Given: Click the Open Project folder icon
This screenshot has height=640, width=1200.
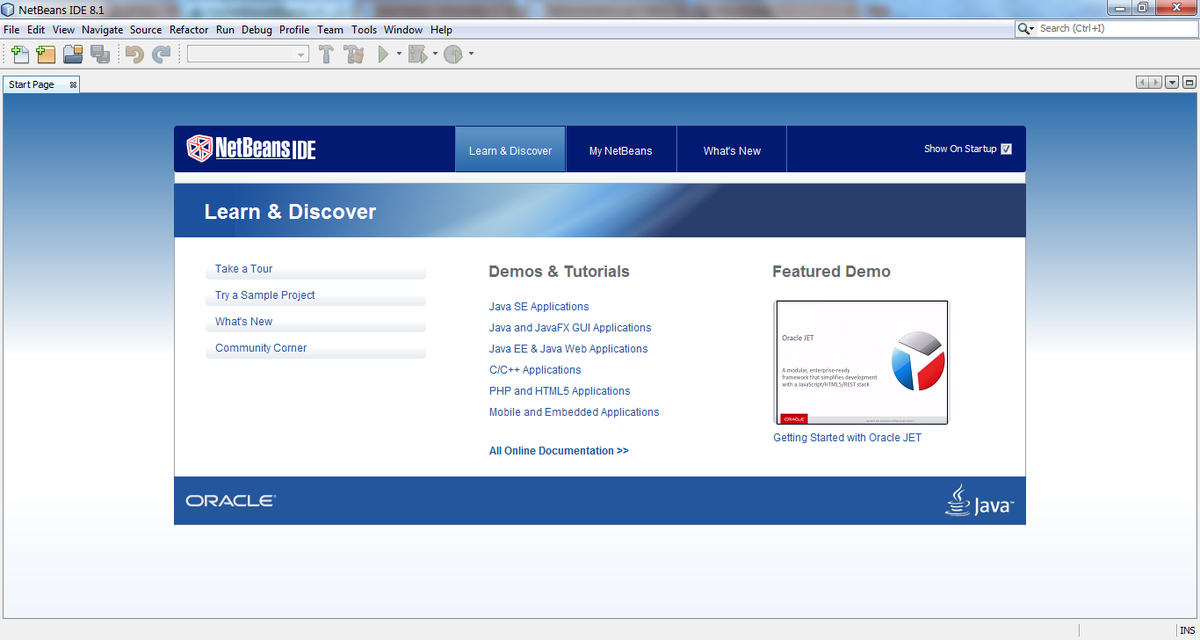Looking at the screenshot, I should coord(73,54).
